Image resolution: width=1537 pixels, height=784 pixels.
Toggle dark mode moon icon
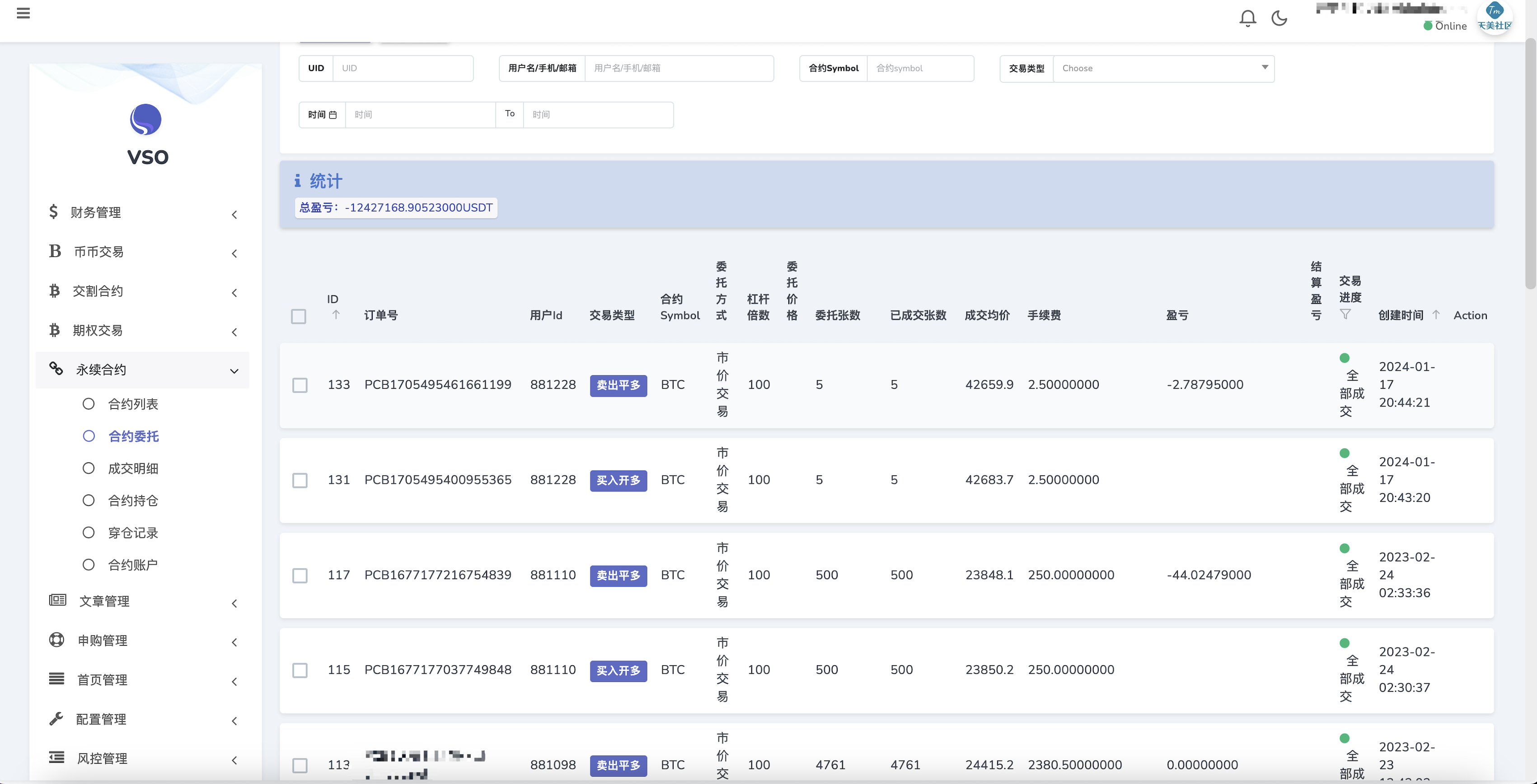click(1279, 18)
